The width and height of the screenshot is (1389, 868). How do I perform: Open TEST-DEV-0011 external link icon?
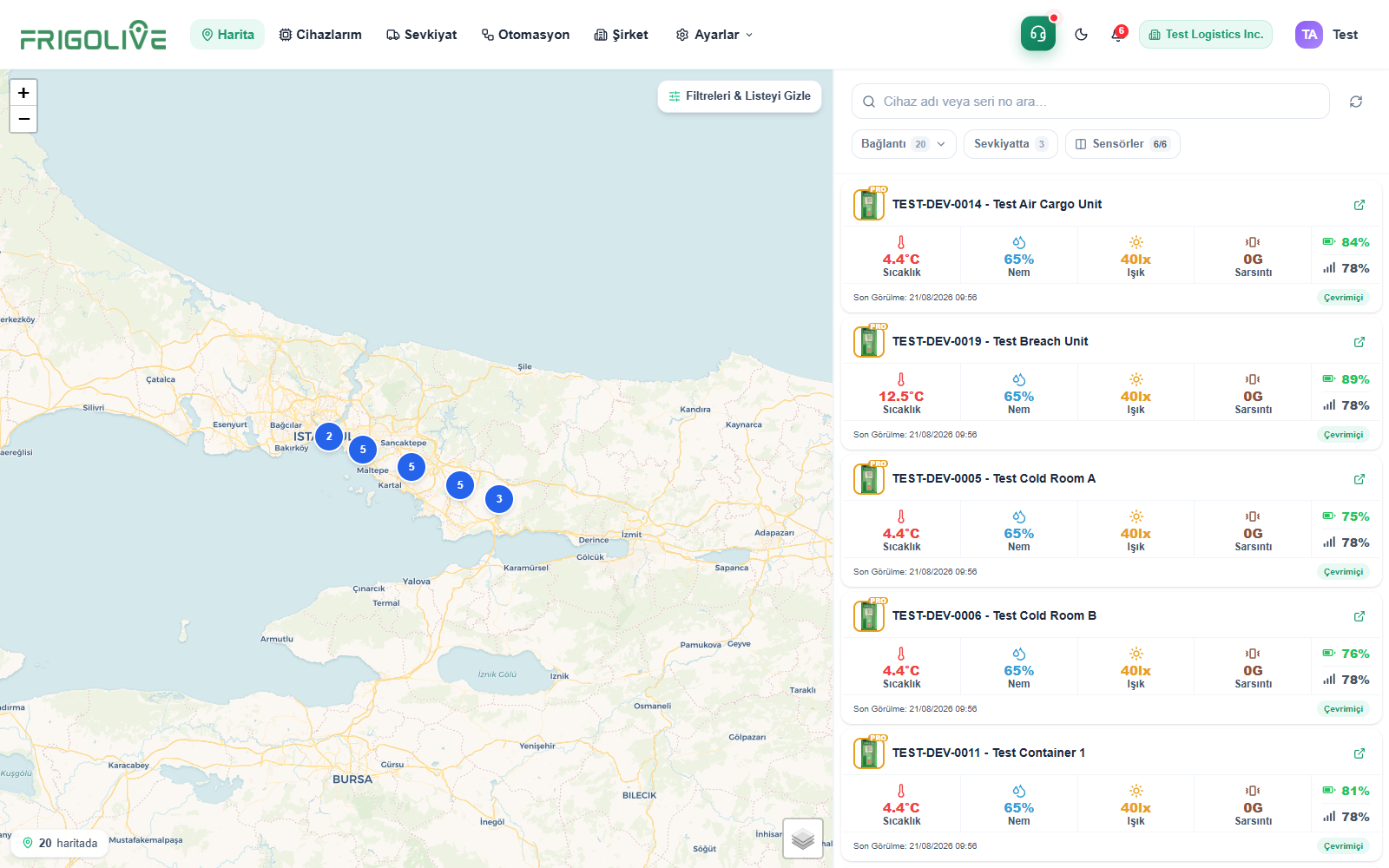(1359, 753)
